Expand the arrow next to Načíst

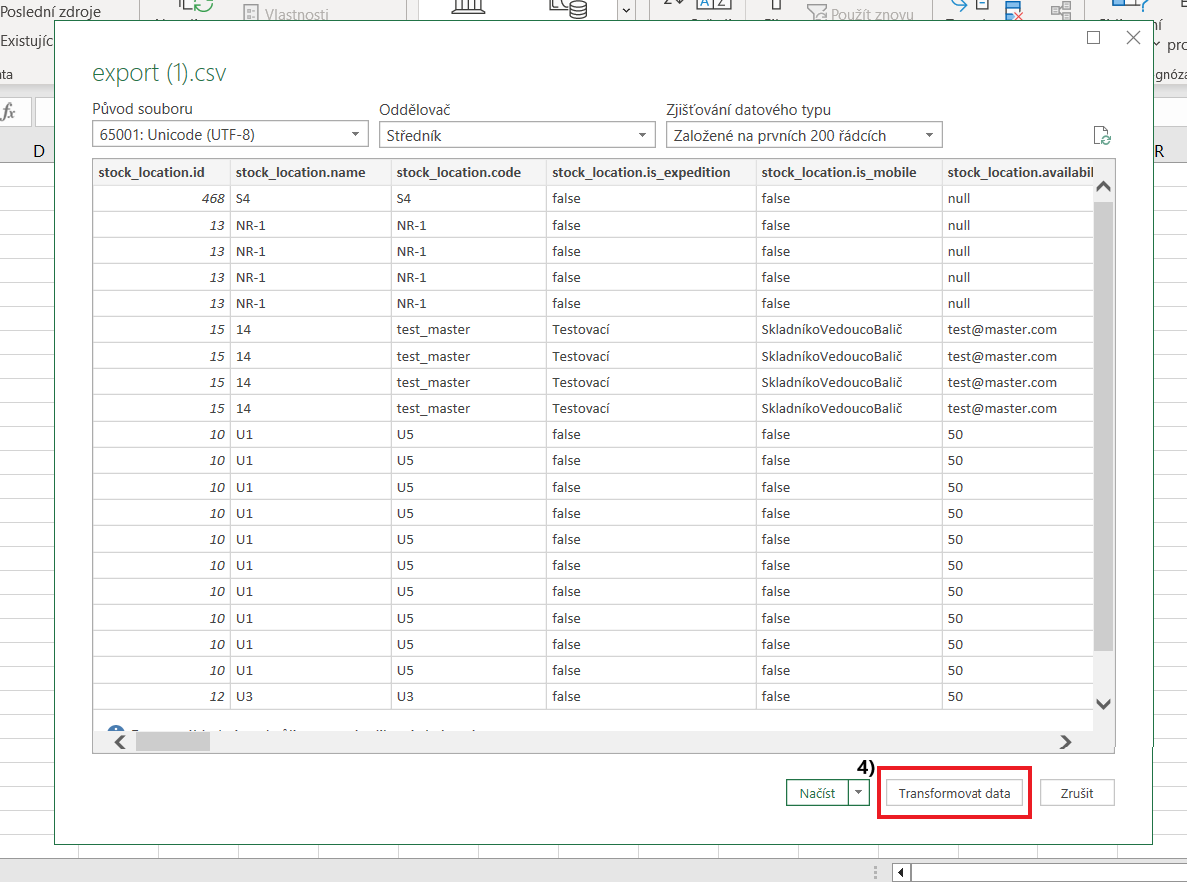click(x=859, y=793)
